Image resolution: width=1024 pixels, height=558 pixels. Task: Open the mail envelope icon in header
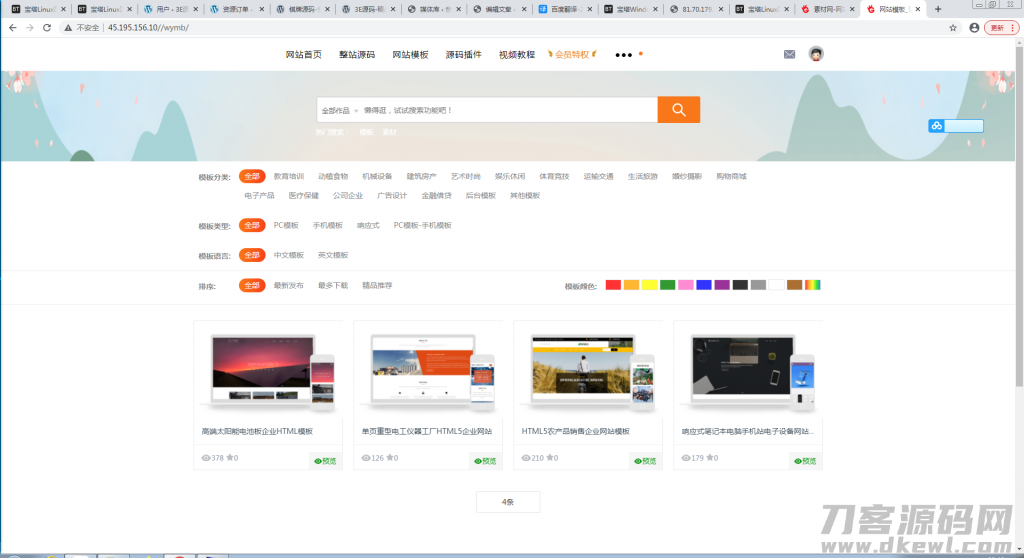(789, 54)
